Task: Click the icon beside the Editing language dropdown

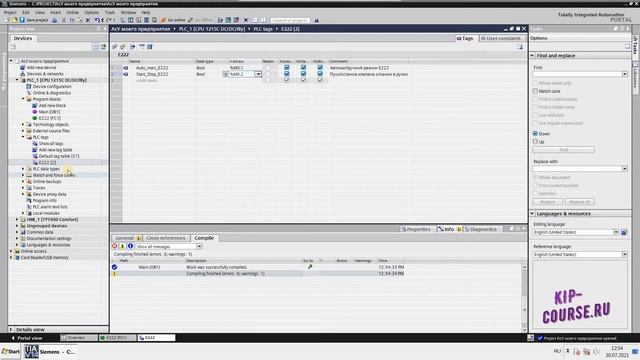Action: pyautogui.click(x=624, y=232)
